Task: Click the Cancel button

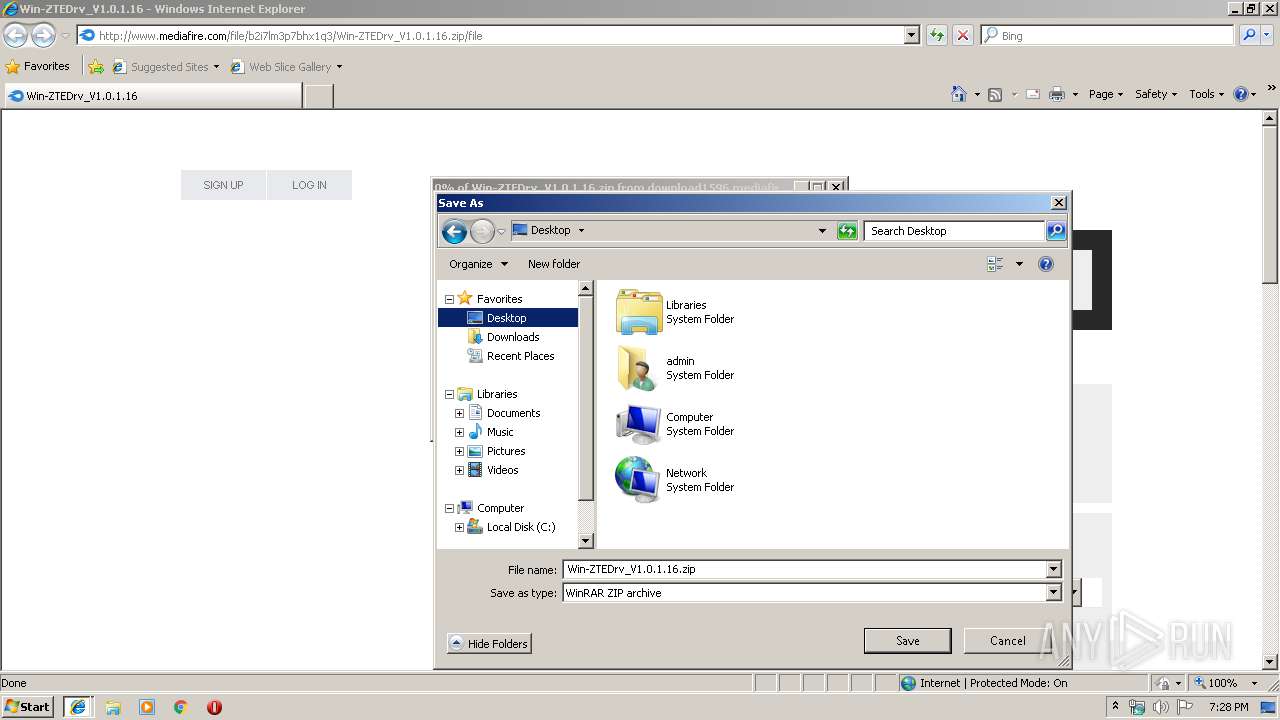Action: pos(1007,641)
